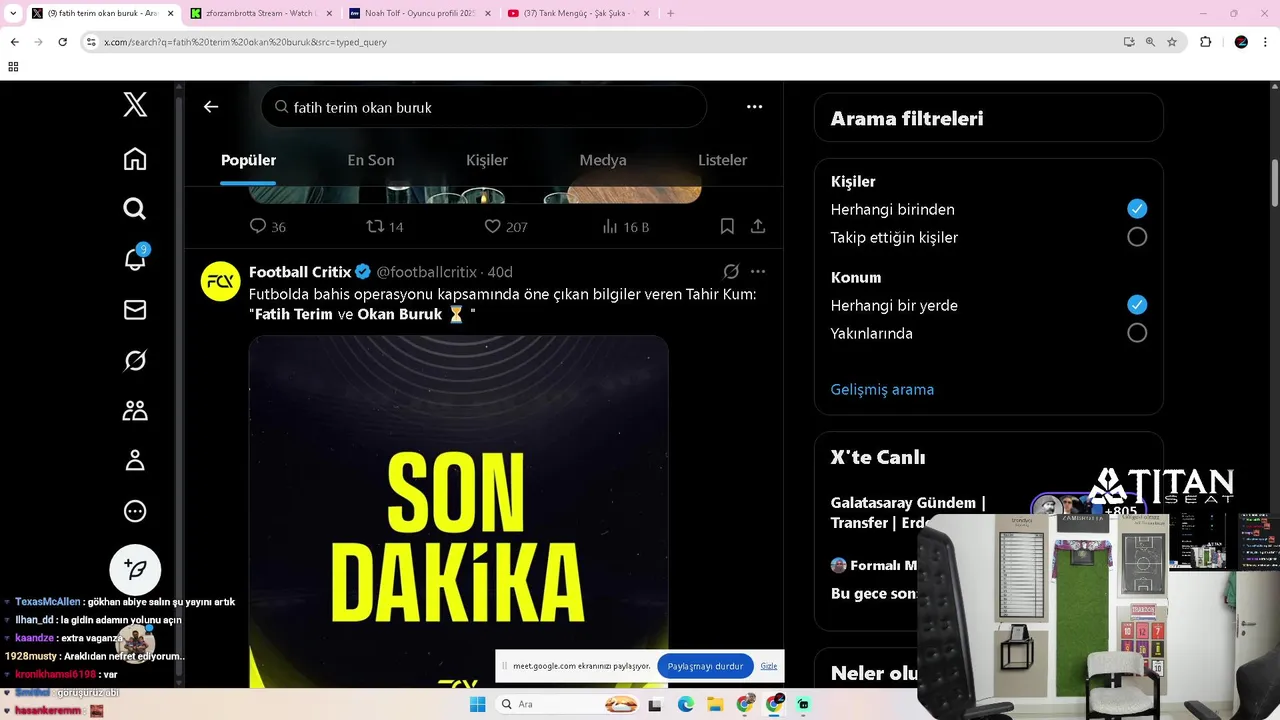Reload the page in Chrome
Screen dimensions: 1280x720
point(62,42)
